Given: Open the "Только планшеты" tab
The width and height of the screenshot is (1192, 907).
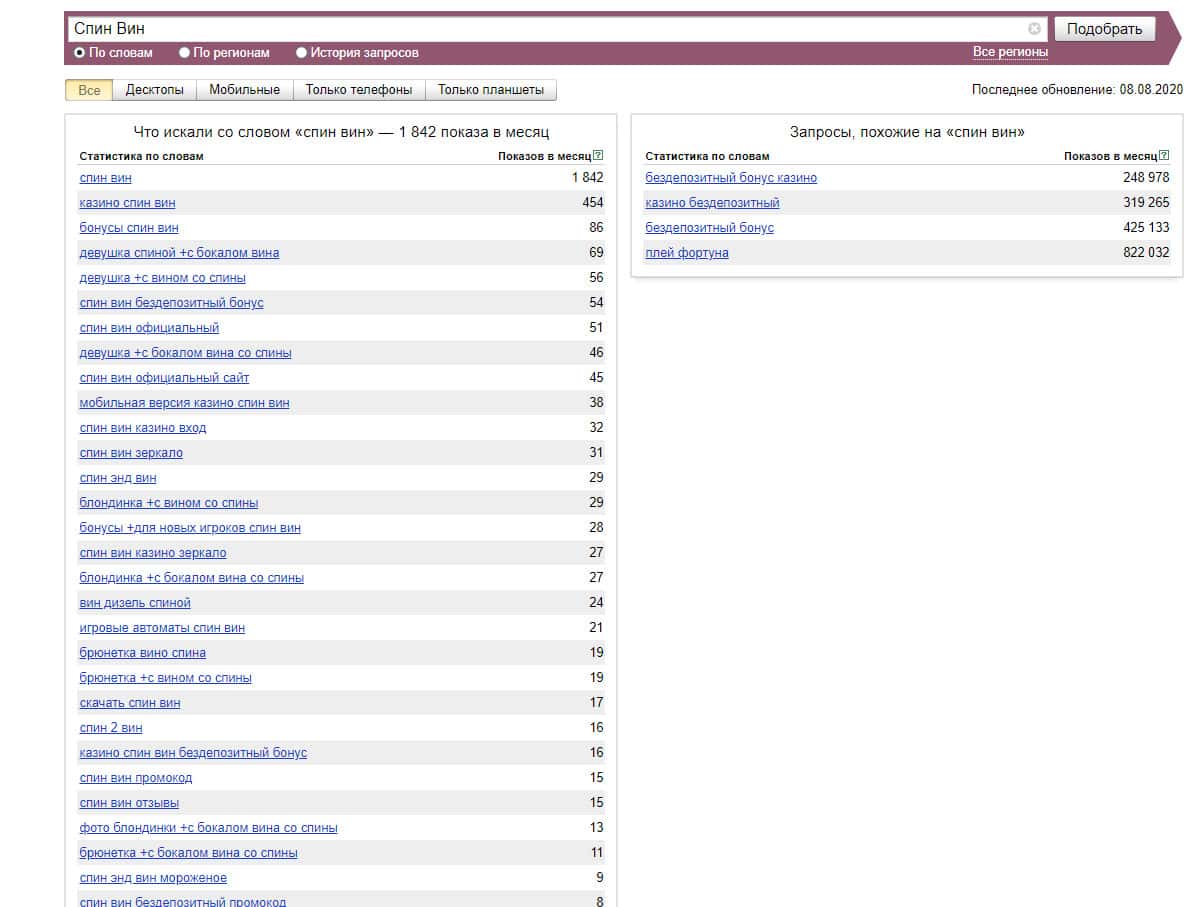Looking at the screenshot, I should (490, 90).
